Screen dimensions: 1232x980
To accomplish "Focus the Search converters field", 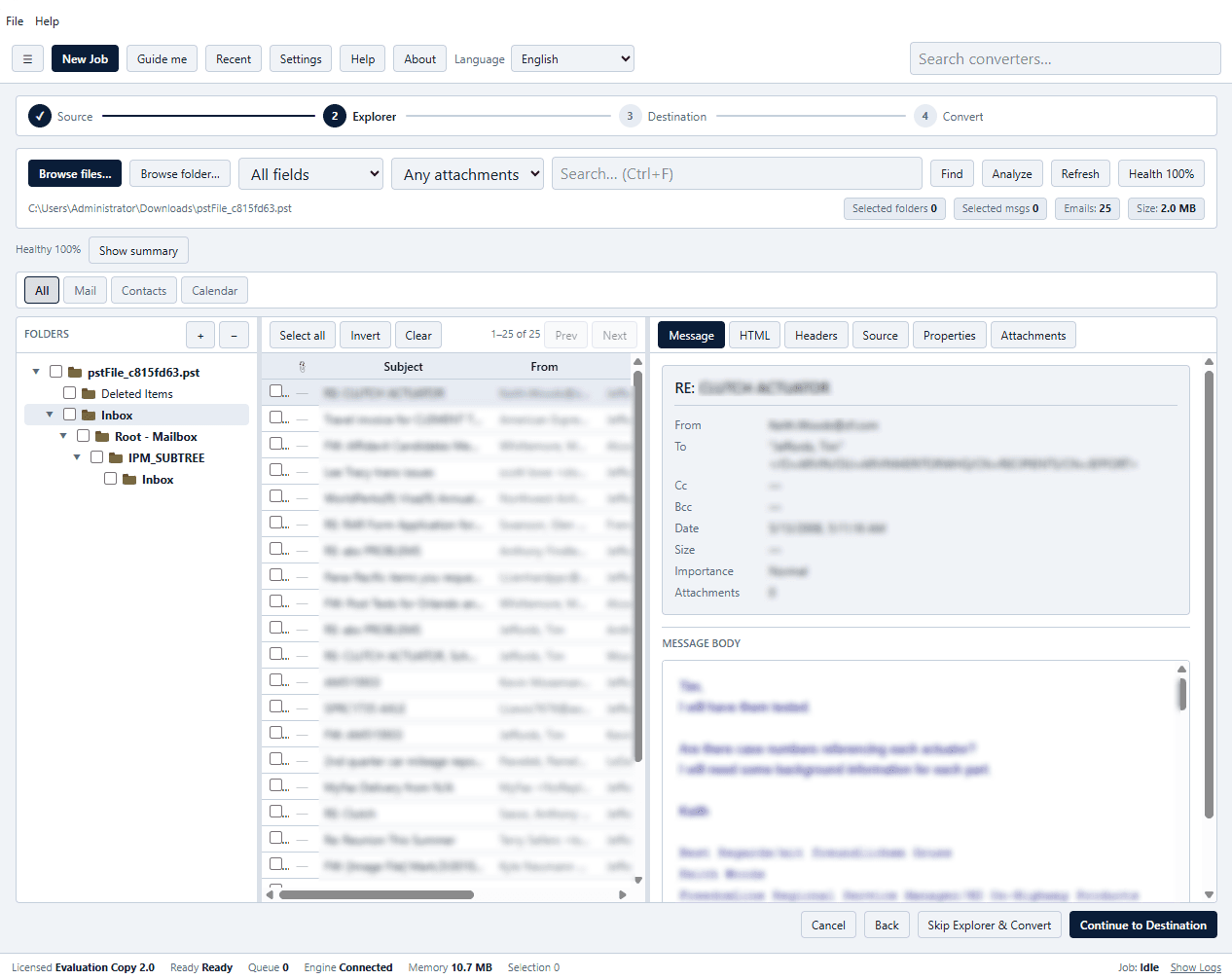I will (1066, 58).
